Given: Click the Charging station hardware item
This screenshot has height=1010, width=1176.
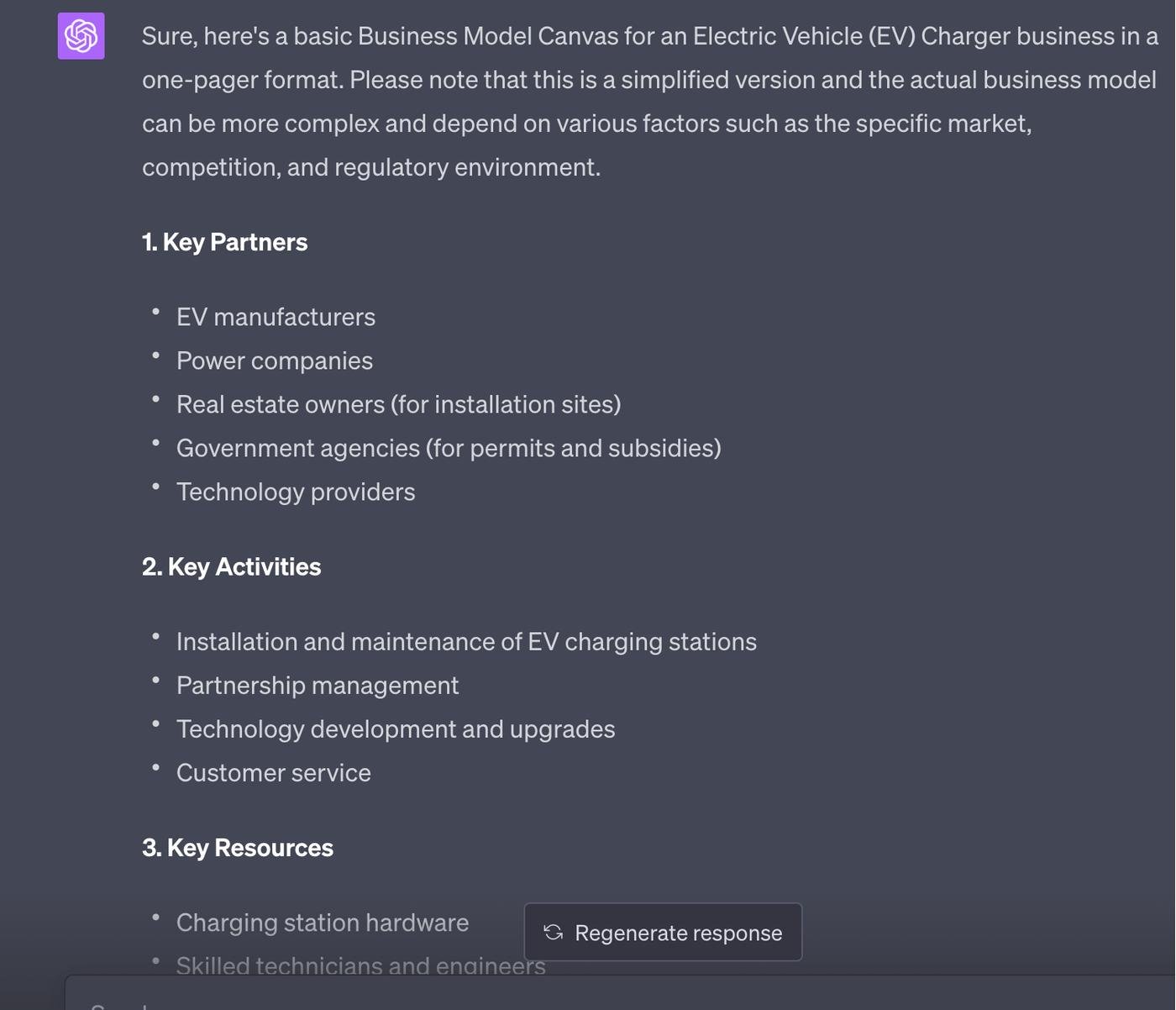Looking at the screenshot, I should [322, 922].
